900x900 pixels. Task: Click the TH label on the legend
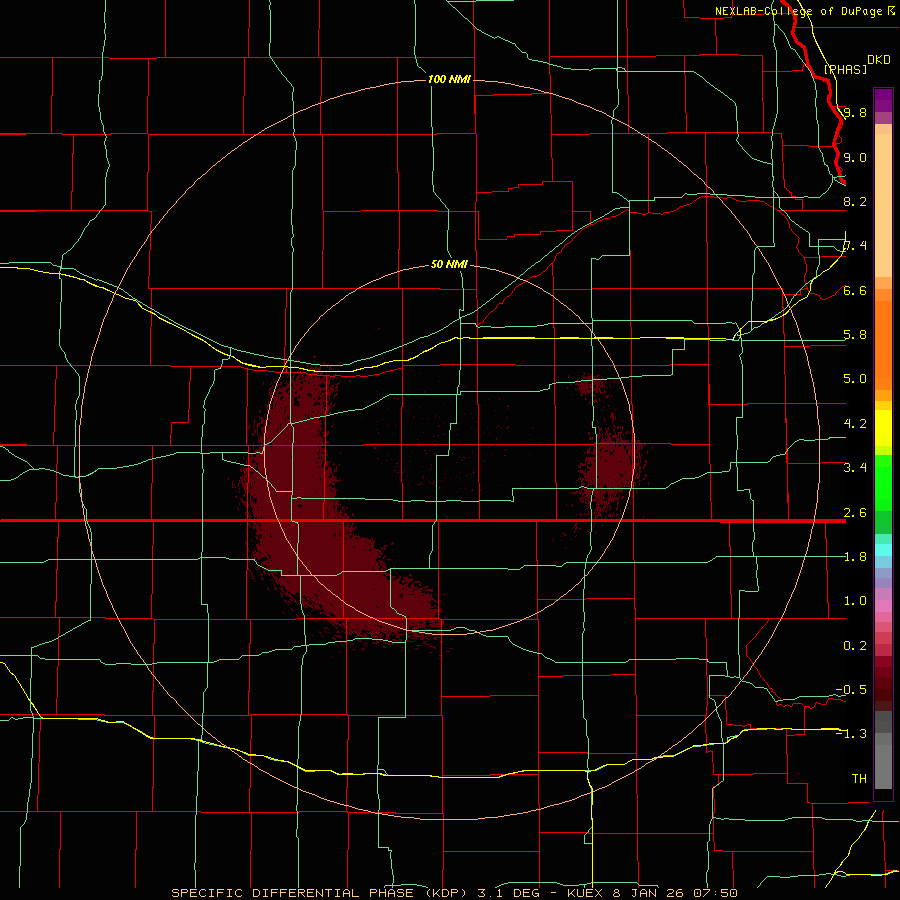[x=859, y=778]
